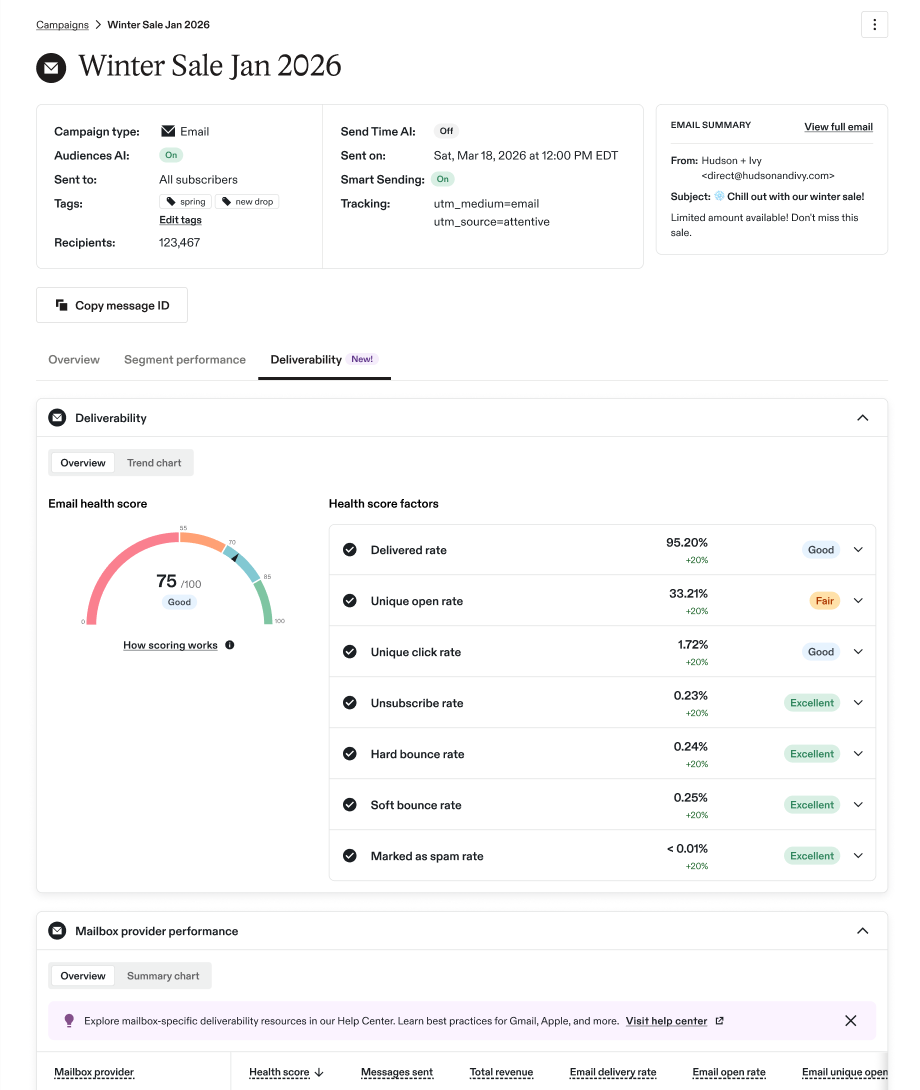Screen dimensions: 920x1090
Task: Click the check icon for Delivered rate
Action: [x=350, y=550]
